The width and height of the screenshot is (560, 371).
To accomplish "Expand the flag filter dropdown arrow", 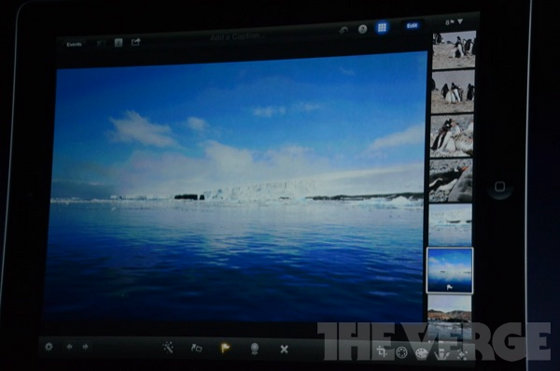I will tap(461, 22).
